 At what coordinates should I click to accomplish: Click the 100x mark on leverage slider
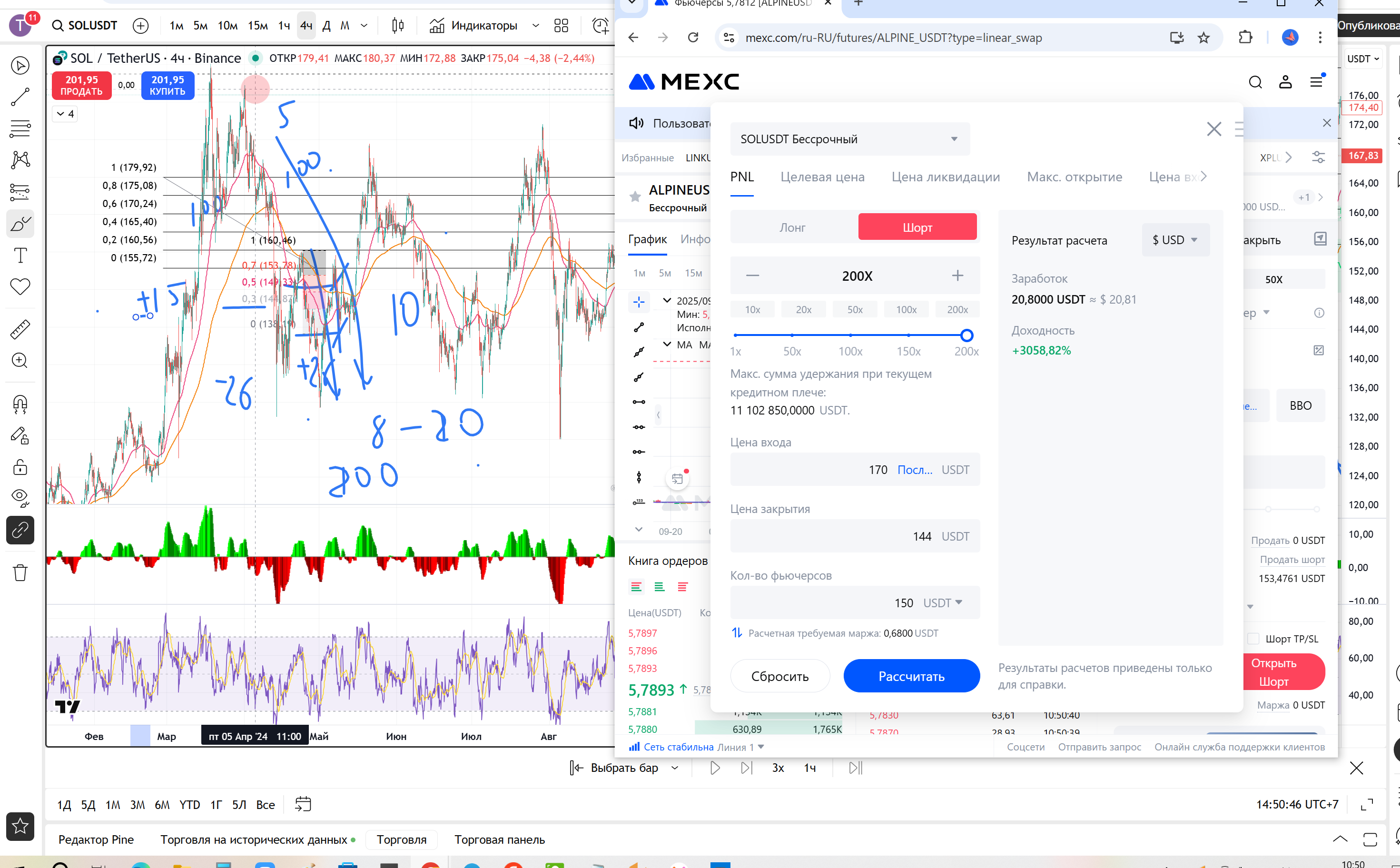click(850, 335)
